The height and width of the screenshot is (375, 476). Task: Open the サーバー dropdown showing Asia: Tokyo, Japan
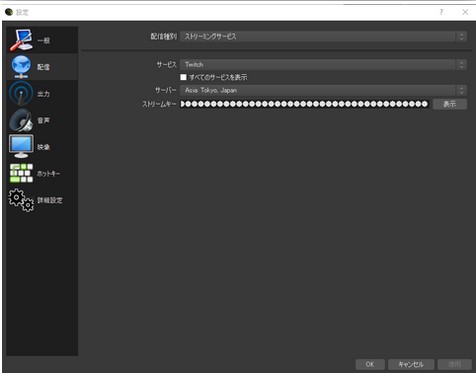pyautogui.click(x=323, y=90)
